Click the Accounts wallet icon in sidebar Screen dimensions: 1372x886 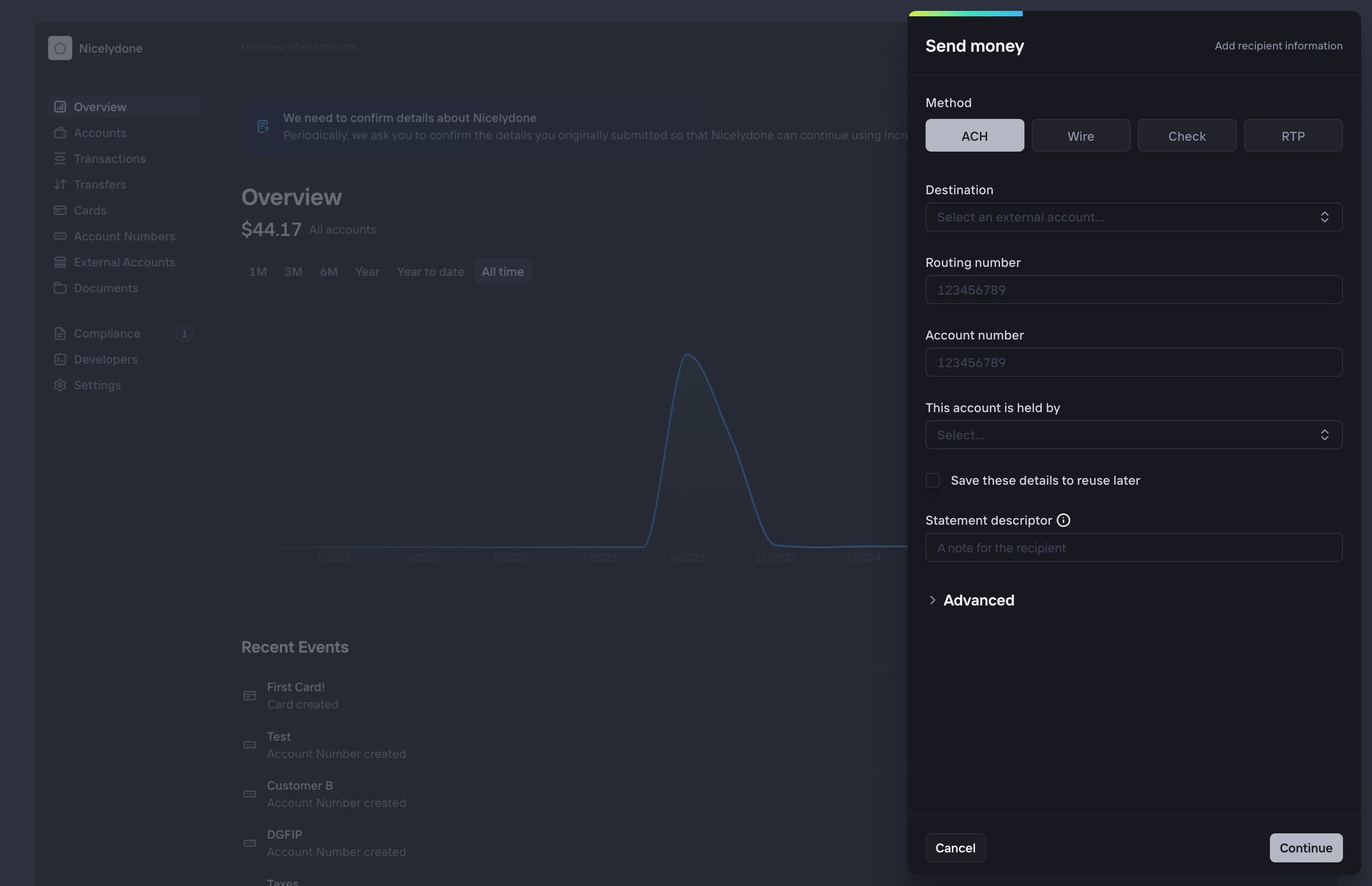pos(60,132)
